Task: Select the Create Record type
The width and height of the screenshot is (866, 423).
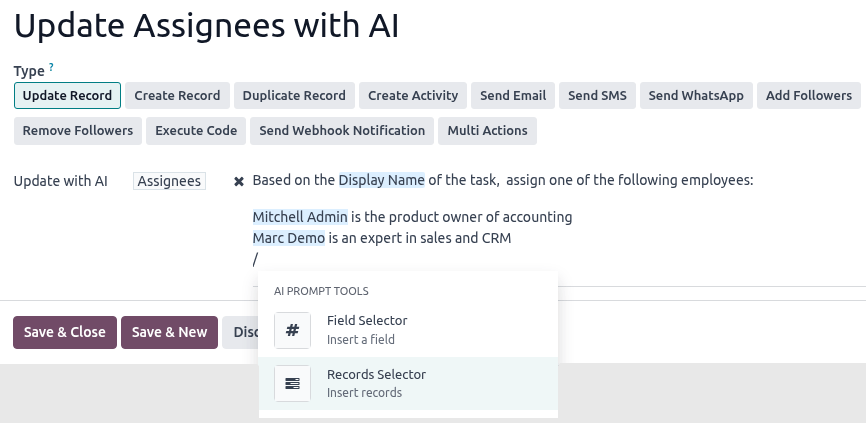Action: (x=177, y=96)
